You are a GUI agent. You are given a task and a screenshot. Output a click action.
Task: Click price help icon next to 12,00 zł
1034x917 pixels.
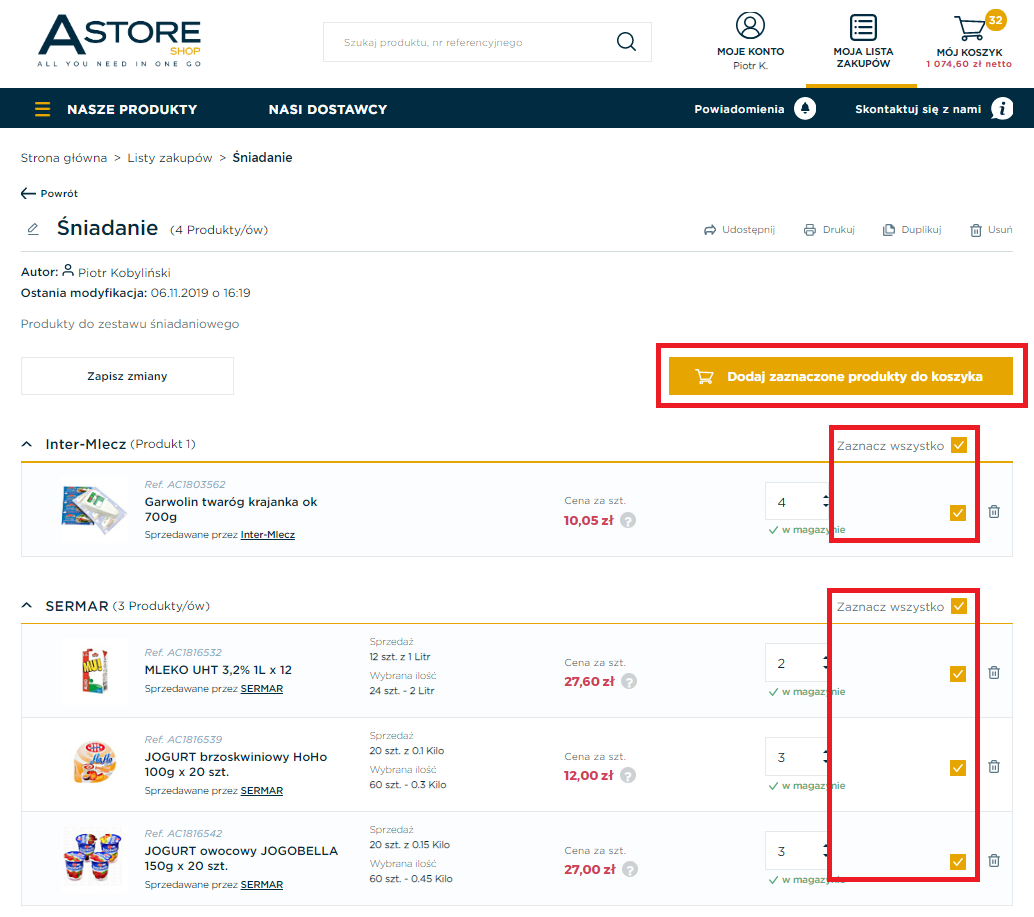coord(628,775)
